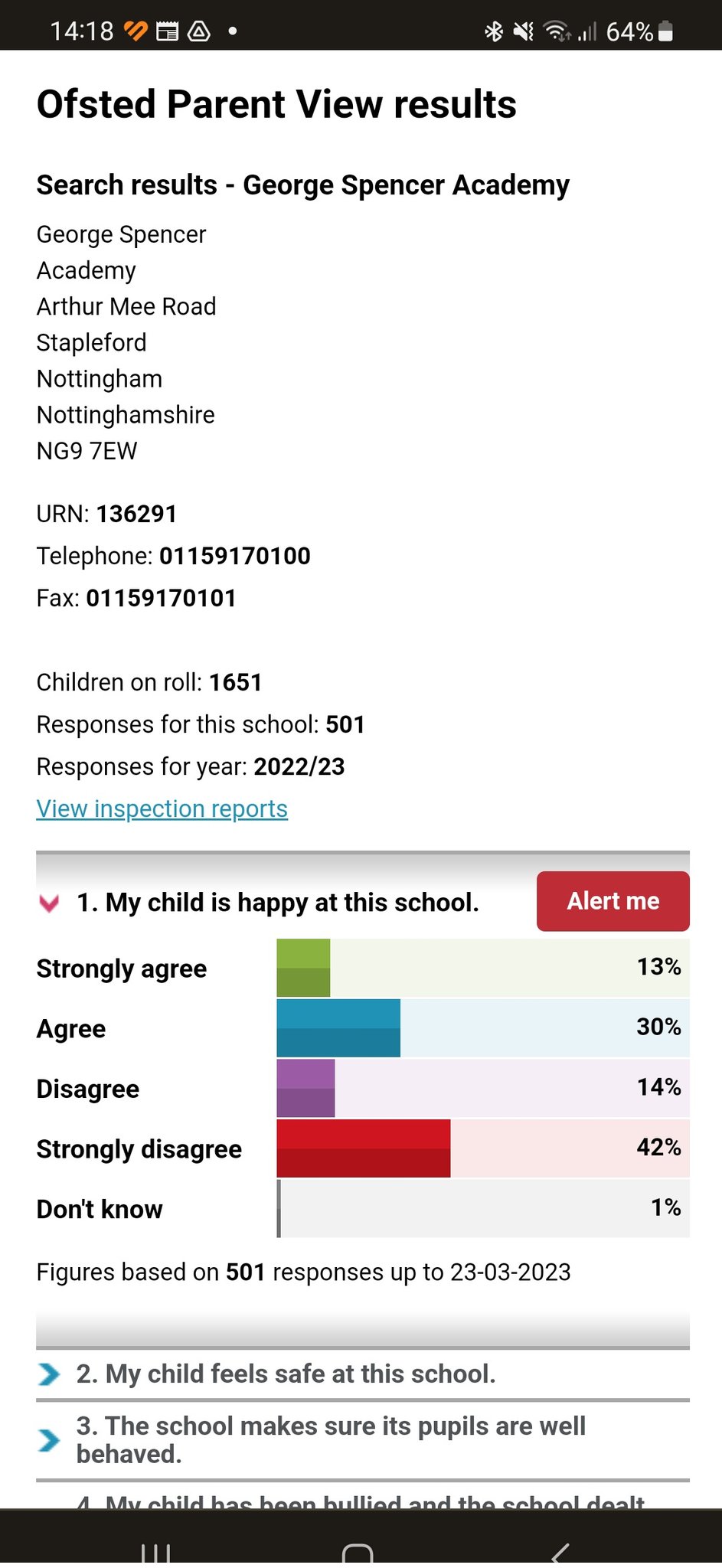Click the Alert me button
This screenshot has height=1568, width=722.
click(612, 901)
